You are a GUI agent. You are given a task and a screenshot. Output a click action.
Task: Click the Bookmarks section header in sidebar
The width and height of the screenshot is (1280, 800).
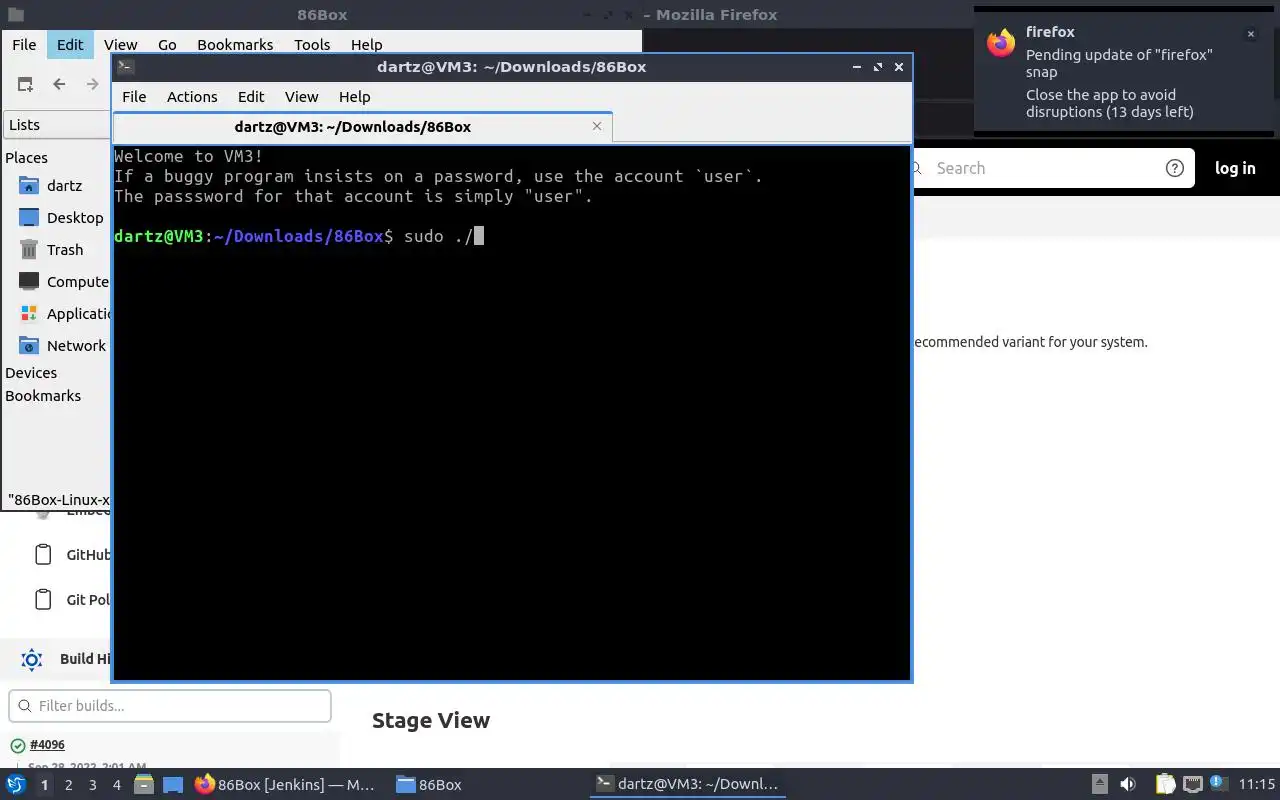coord(43,396)
